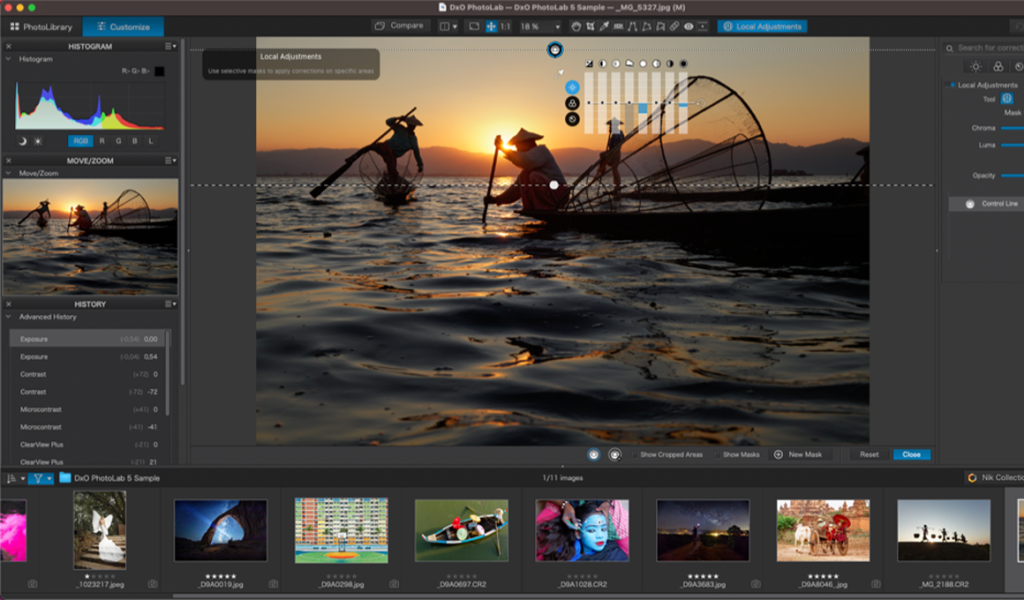Switch to the PhotoLibrary tab
1024x600 pixels.
coord(41,27)
